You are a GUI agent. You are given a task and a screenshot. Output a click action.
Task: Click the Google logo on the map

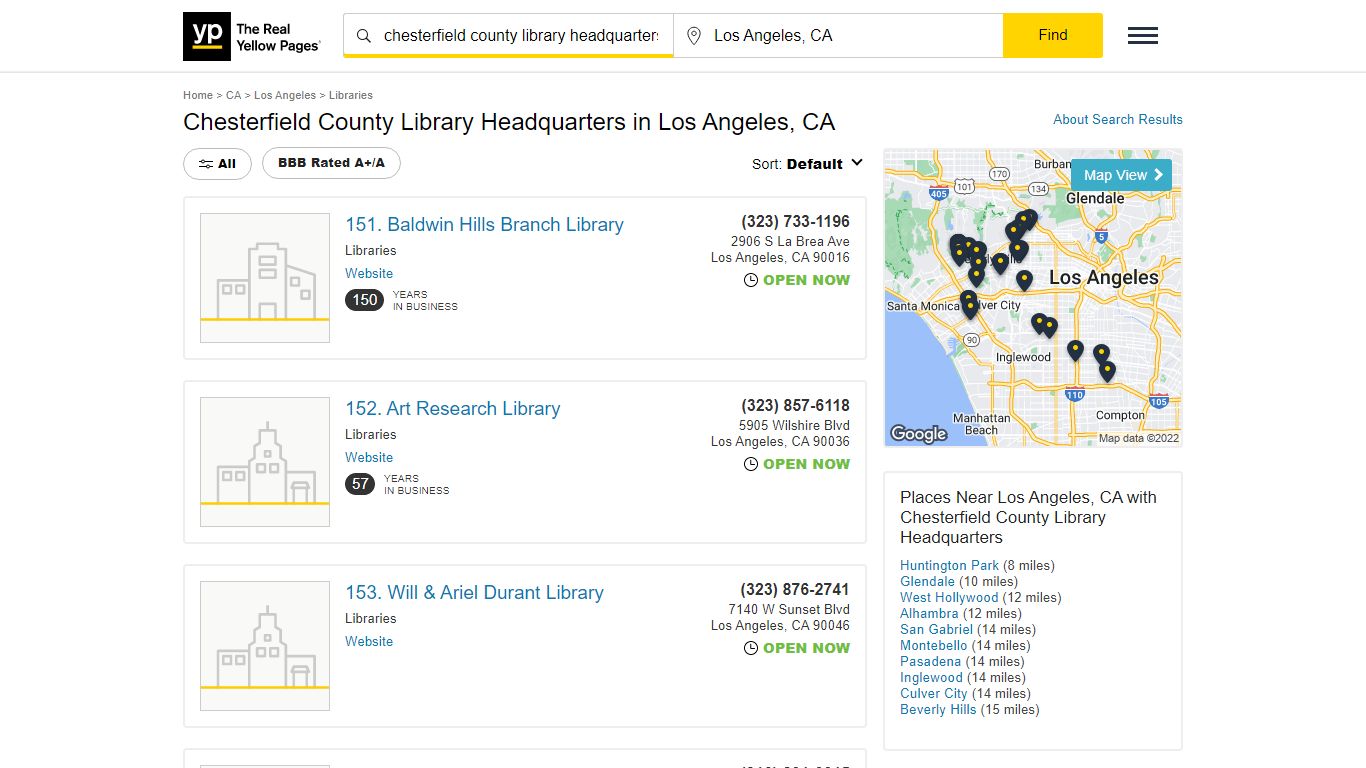click(918, 433)
